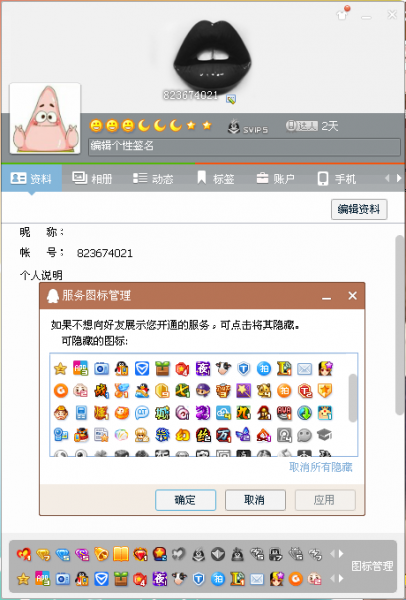Select the orange shield with star icon
The image size is (406, 600).
coord(325,391)
